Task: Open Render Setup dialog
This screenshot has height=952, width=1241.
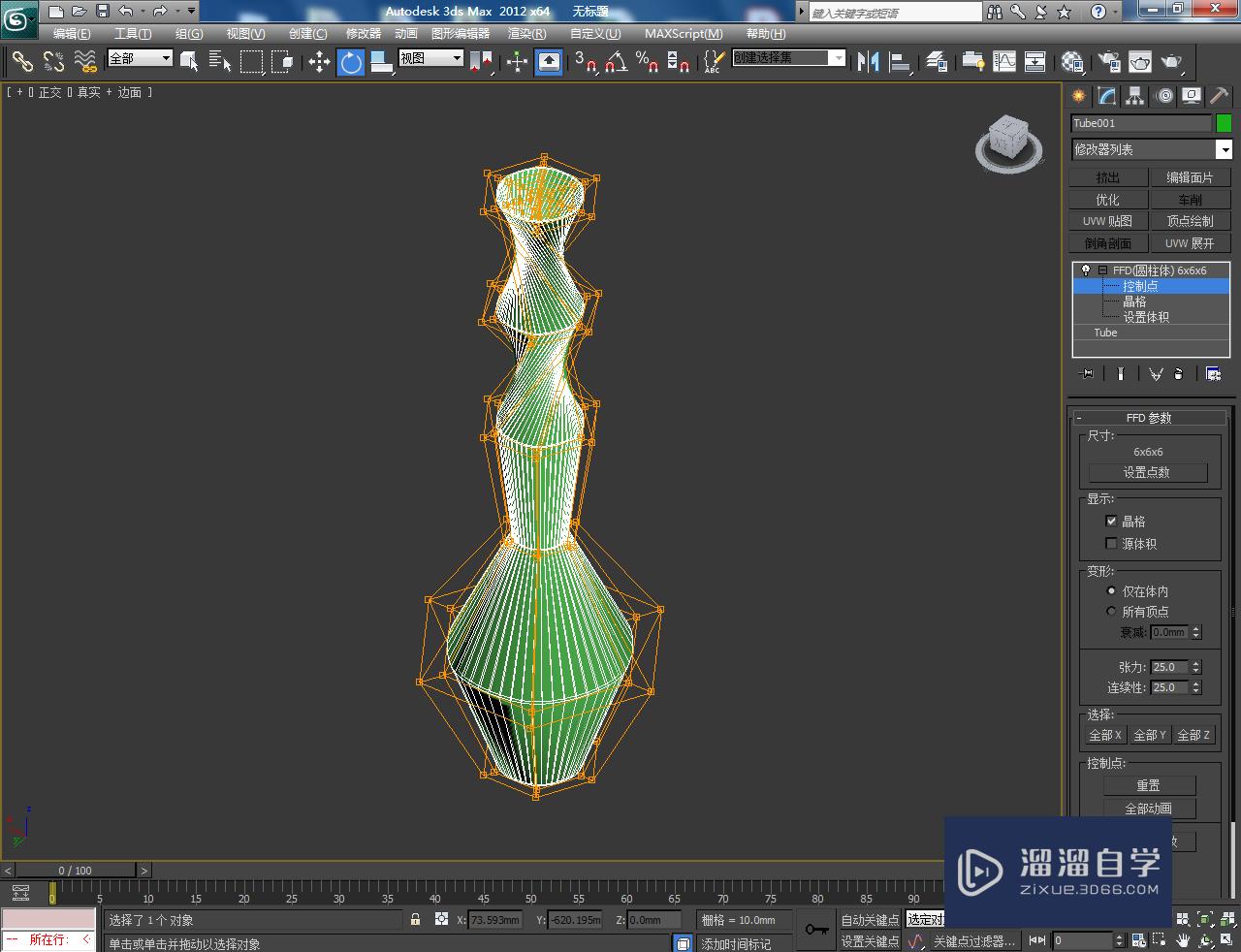Action: point(1109,62)
